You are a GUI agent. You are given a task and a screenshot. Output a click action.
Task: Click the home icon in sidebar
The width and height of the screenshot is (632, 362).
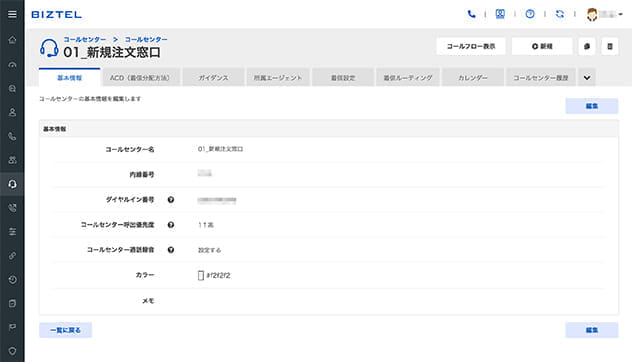coord(12,40)
